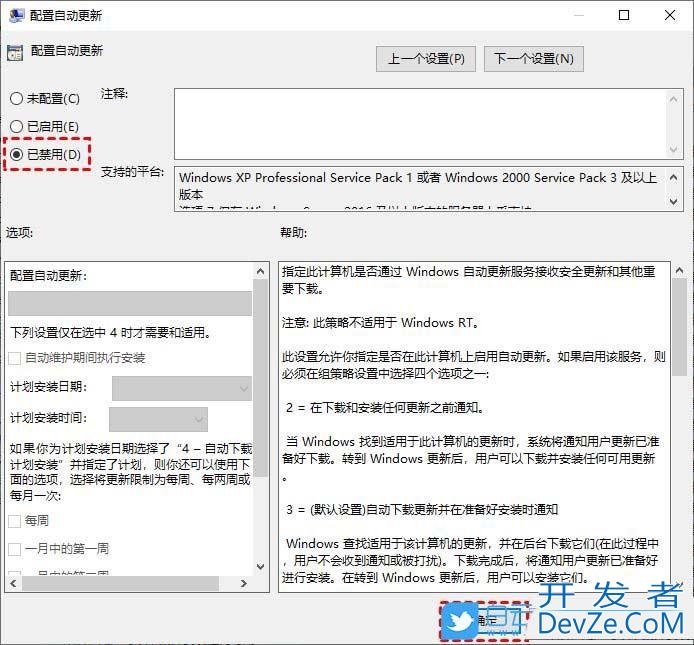Click the help text '注意: 此策略不适用于 Windows RT。'
Viewport: 694px width, 645px height.
[x=381, y=323]
